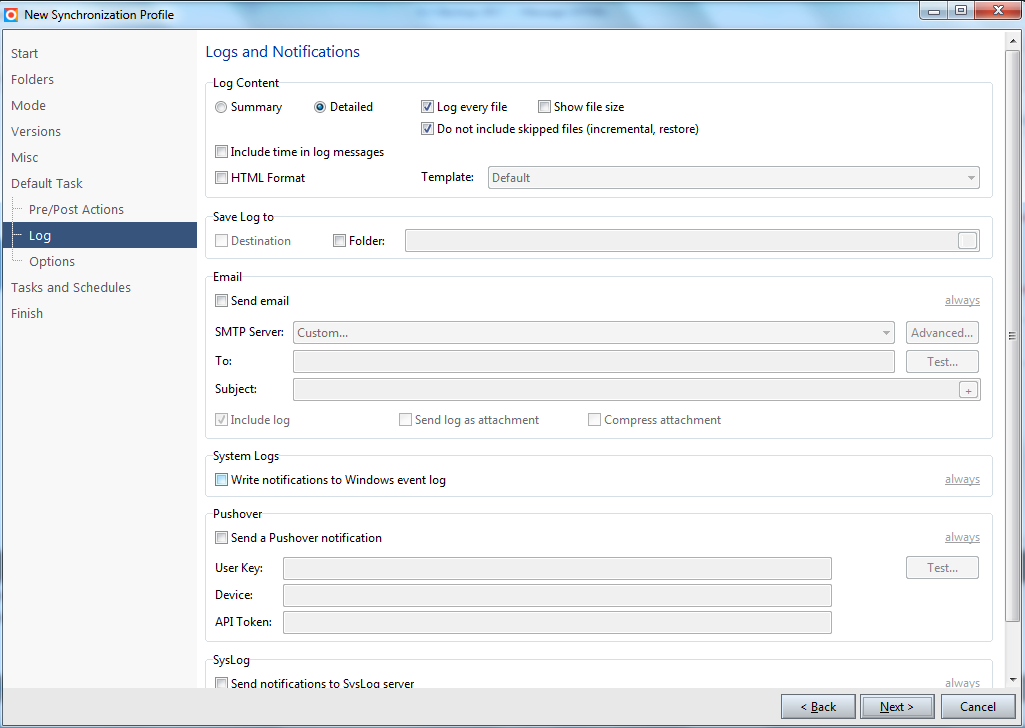The height and width of the screenshot is (728, 1025).
Task: Click the always link for System Logs
Action: point(962,479)
